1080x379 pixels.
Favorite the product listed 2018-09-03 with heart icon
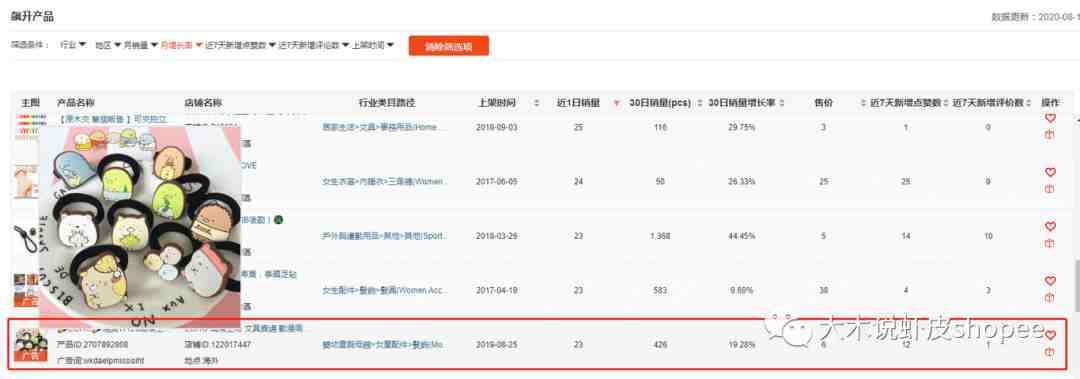(x=1050, y=119)
